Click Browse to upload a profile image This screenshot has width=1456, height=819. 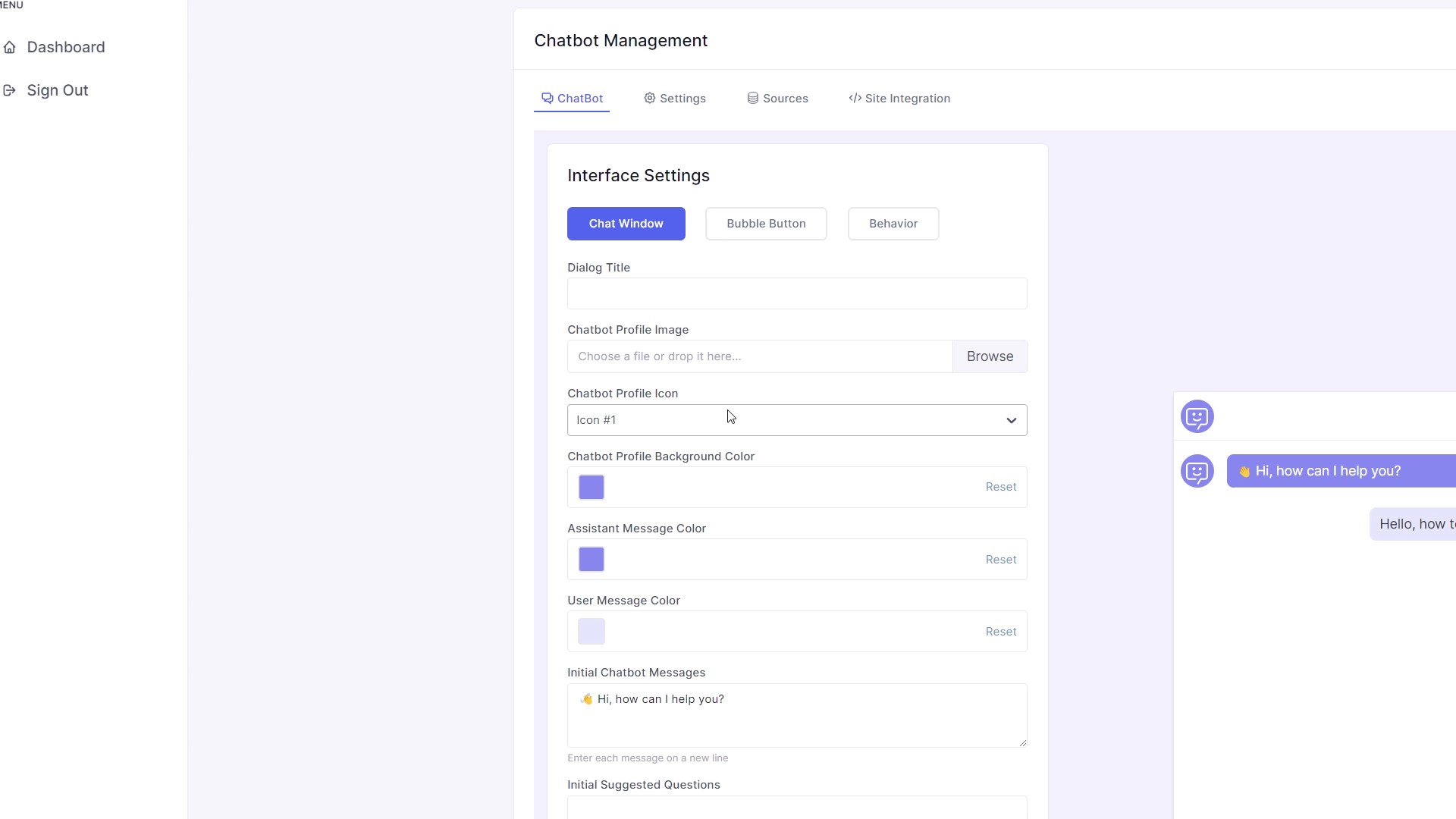990,356
